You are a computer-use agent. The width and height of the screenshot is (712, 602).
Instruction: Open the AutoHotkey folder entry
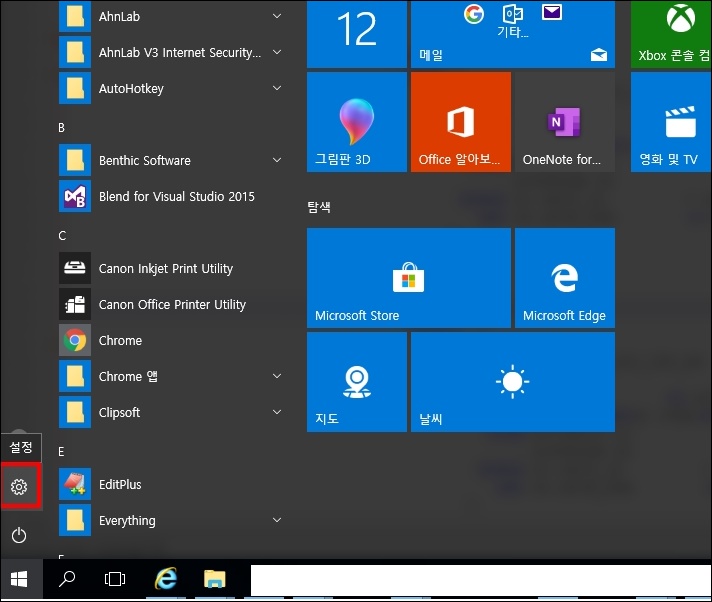173,88
